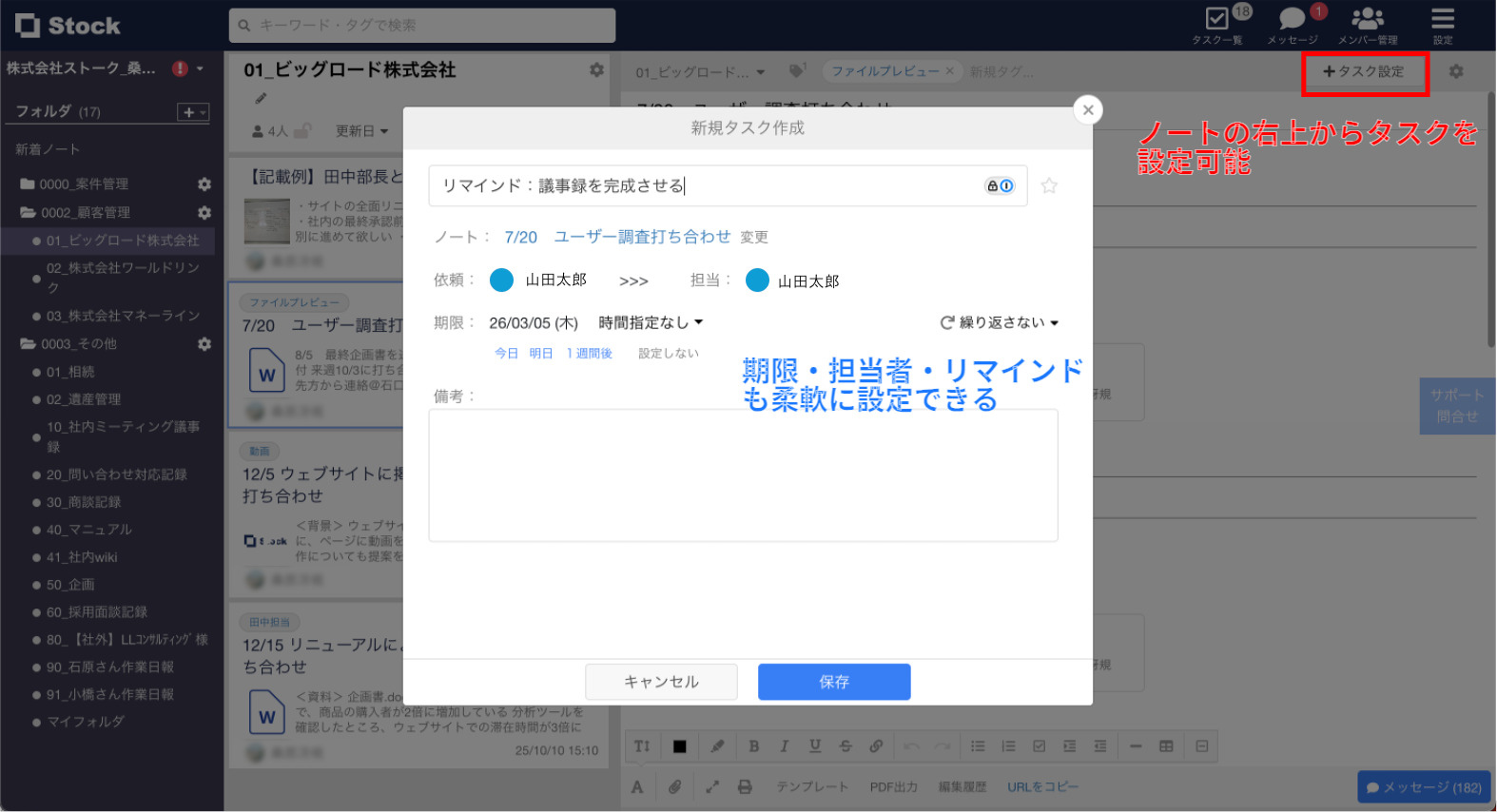Toggle underline formatting
The height and width of the screenshot is (812, 1497).
click(x=815, y=746)
